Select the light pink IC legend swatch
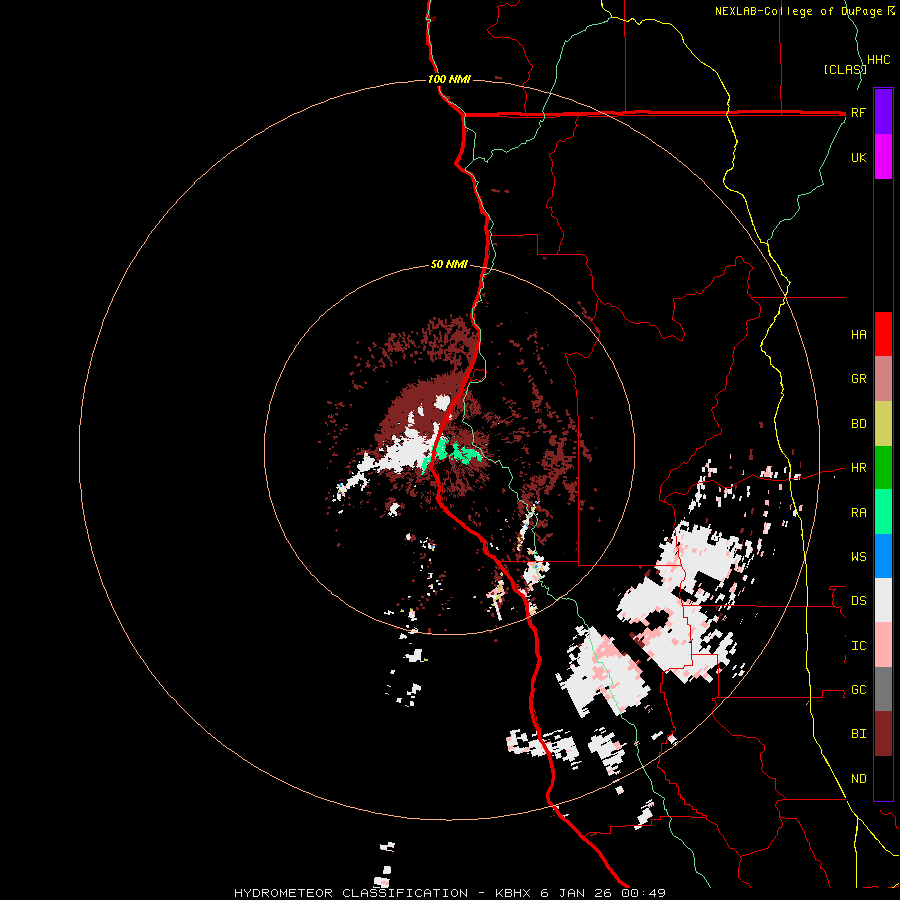The width and height of the screenshot is (900, 900). (883, 645)
